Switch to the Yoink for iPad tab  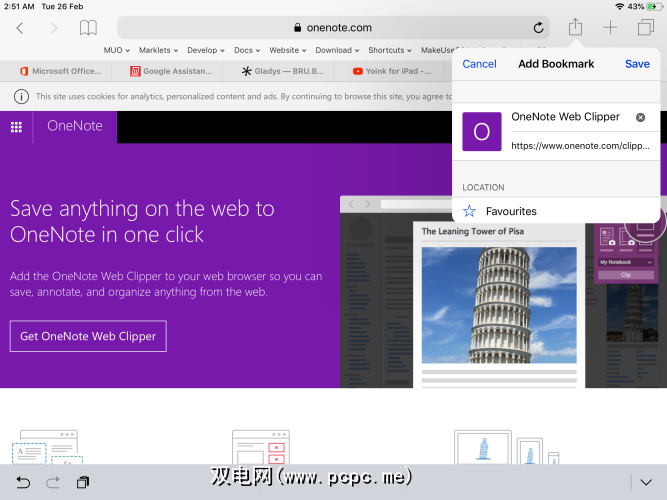coord(390,71)
